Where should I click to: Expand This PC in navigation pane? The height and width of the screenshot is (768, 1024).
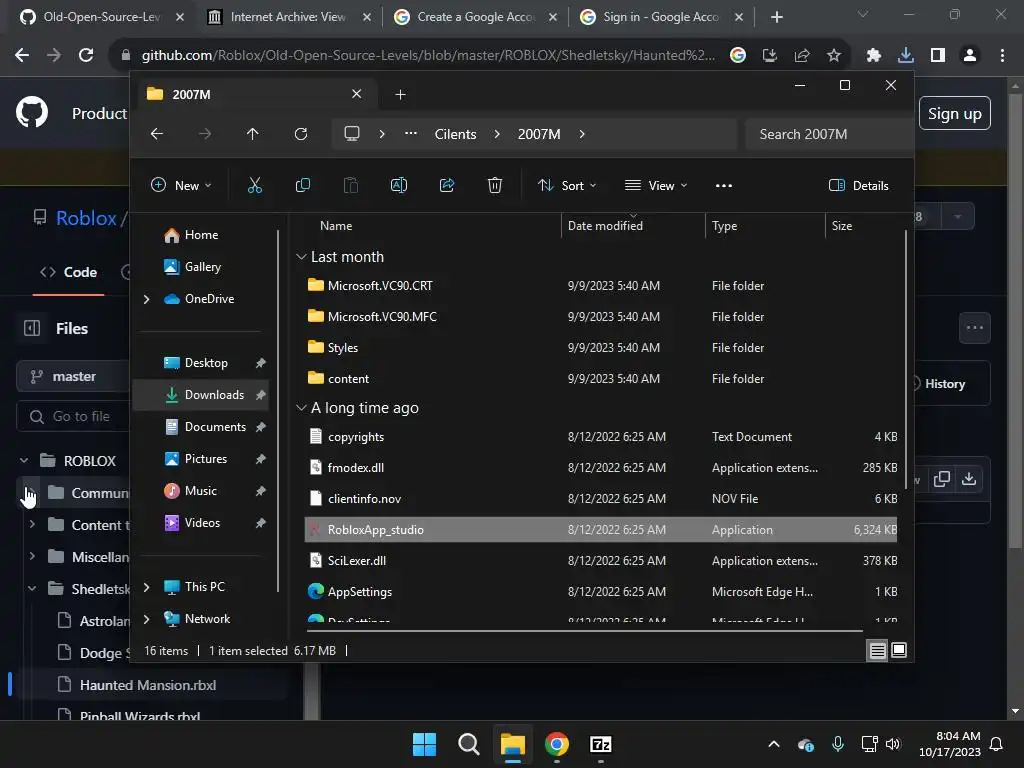click(146, 587)
